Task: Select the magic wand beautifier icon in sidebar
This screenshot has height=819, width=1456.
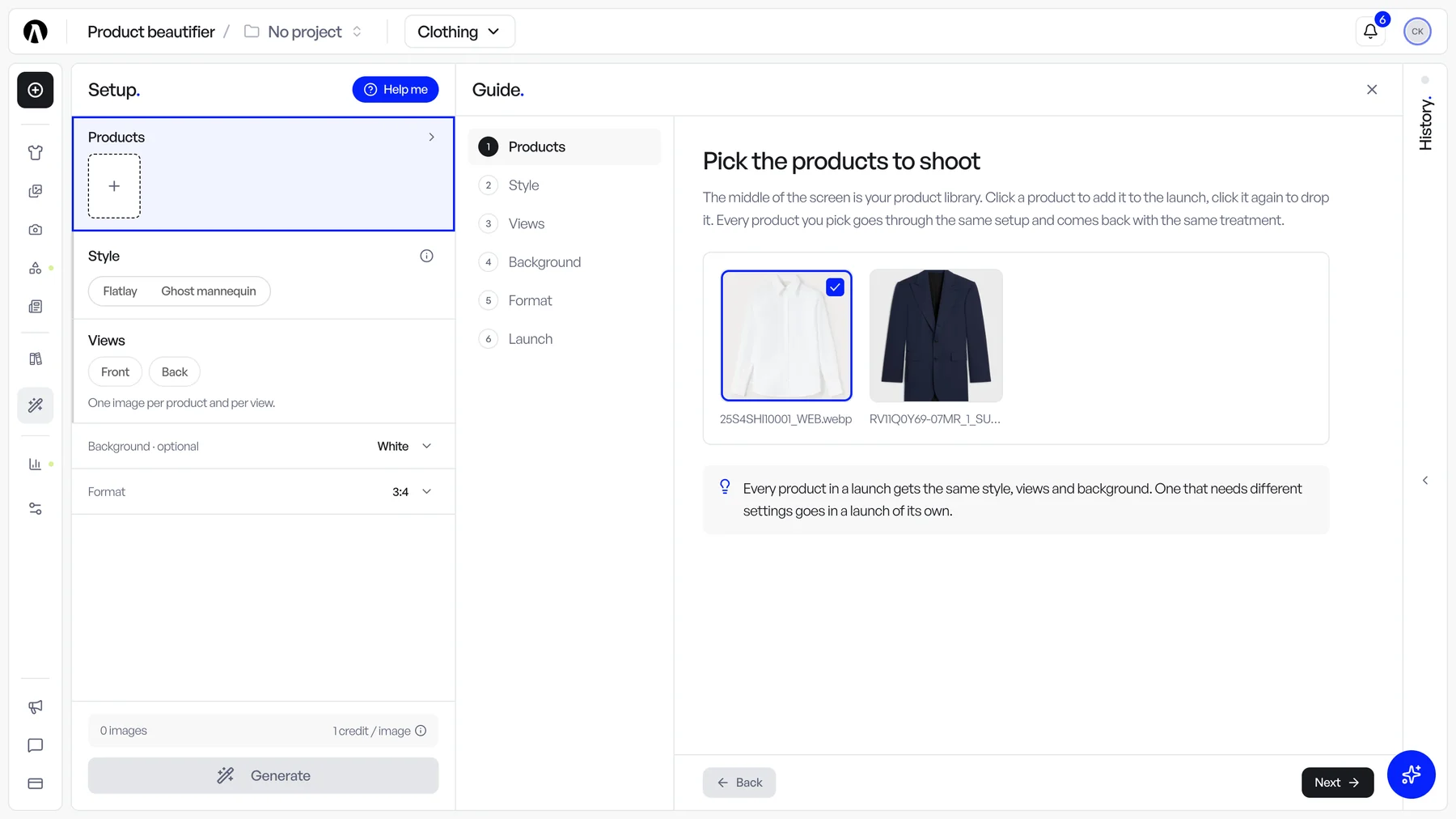Action: [x=36, y=405]
